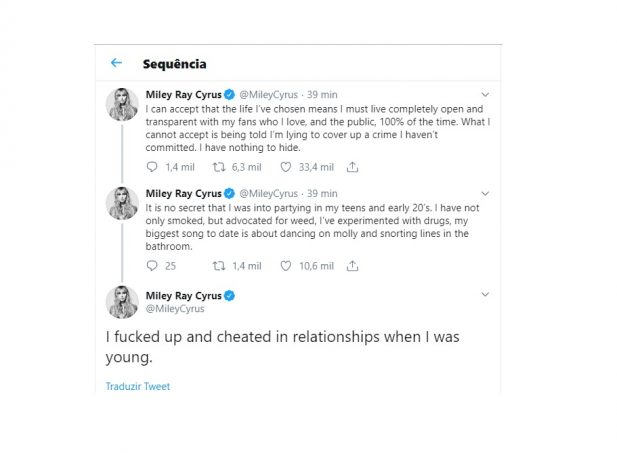Click the @MileyCyrus handle under main tweet

click(175, 309)
